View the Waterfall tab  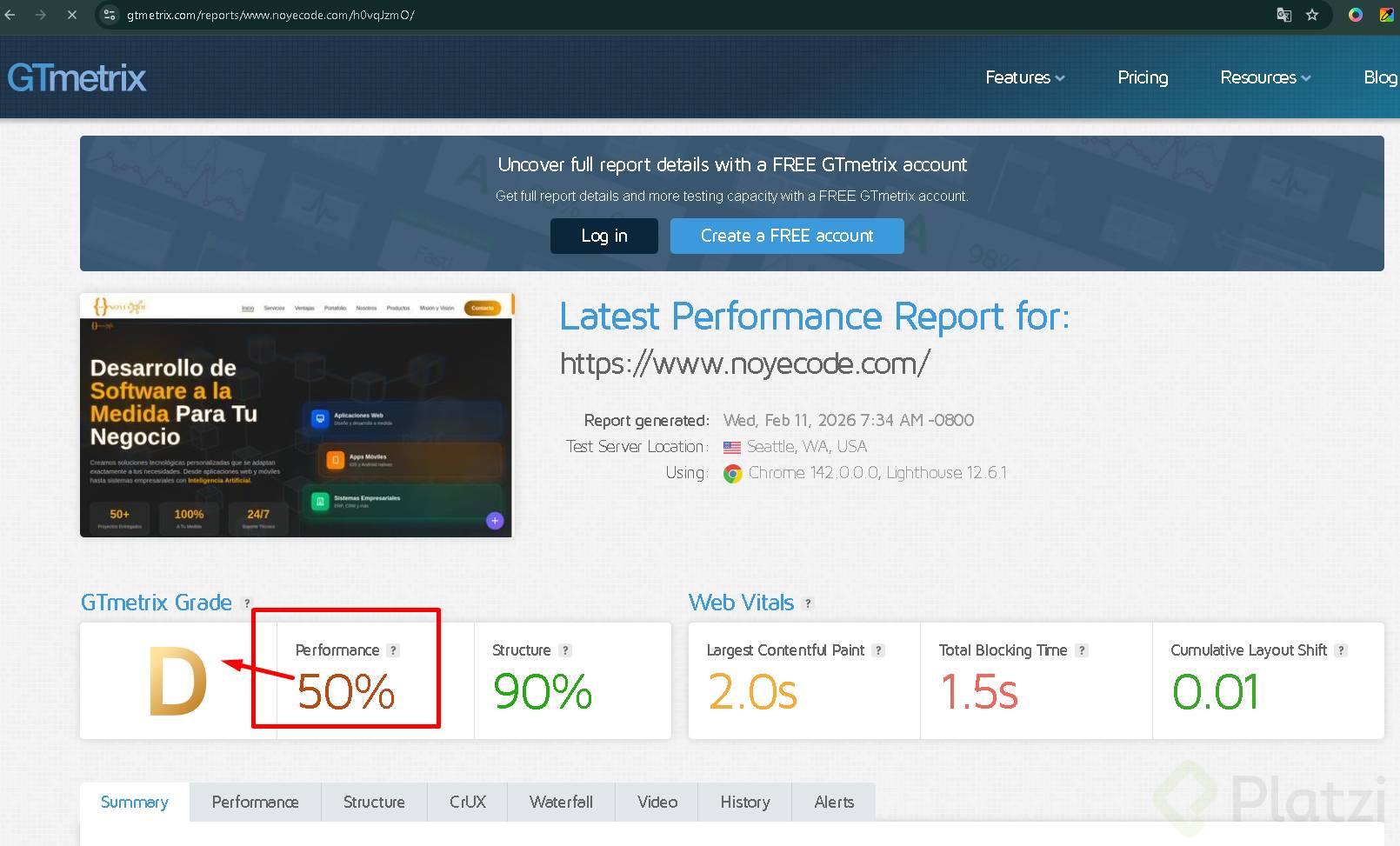tap(561, 803)
